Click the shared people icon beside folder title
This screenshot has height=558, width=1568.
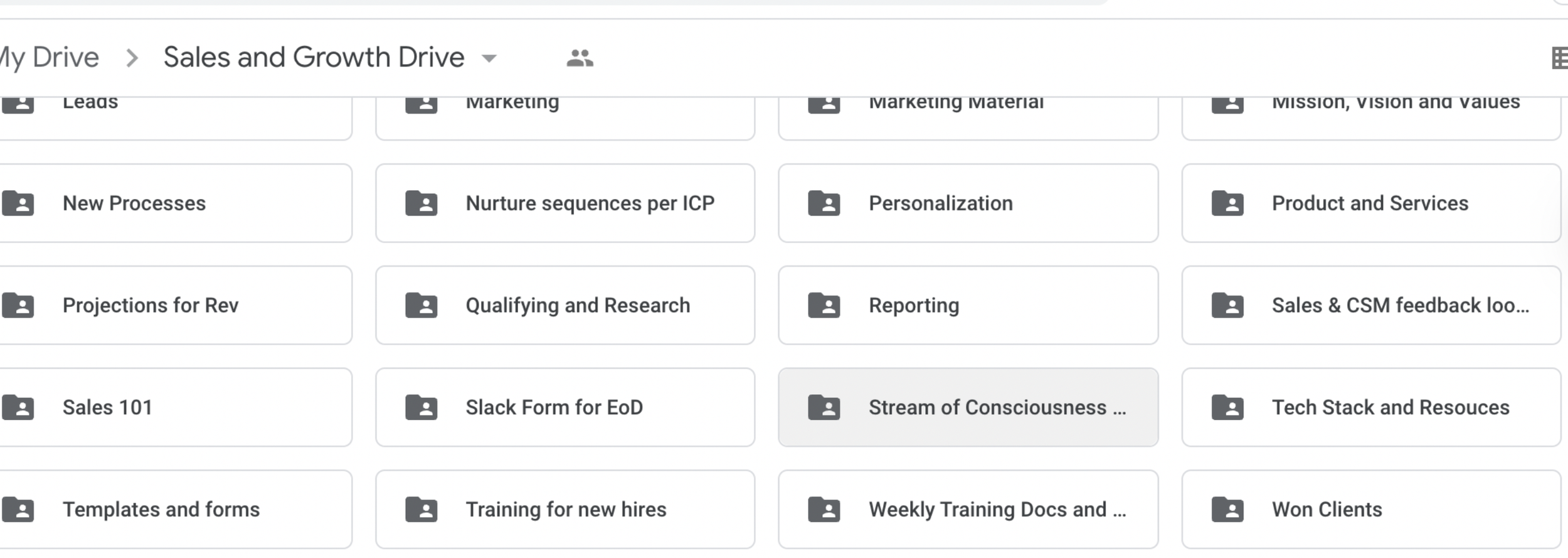click(x=580, y=58)
